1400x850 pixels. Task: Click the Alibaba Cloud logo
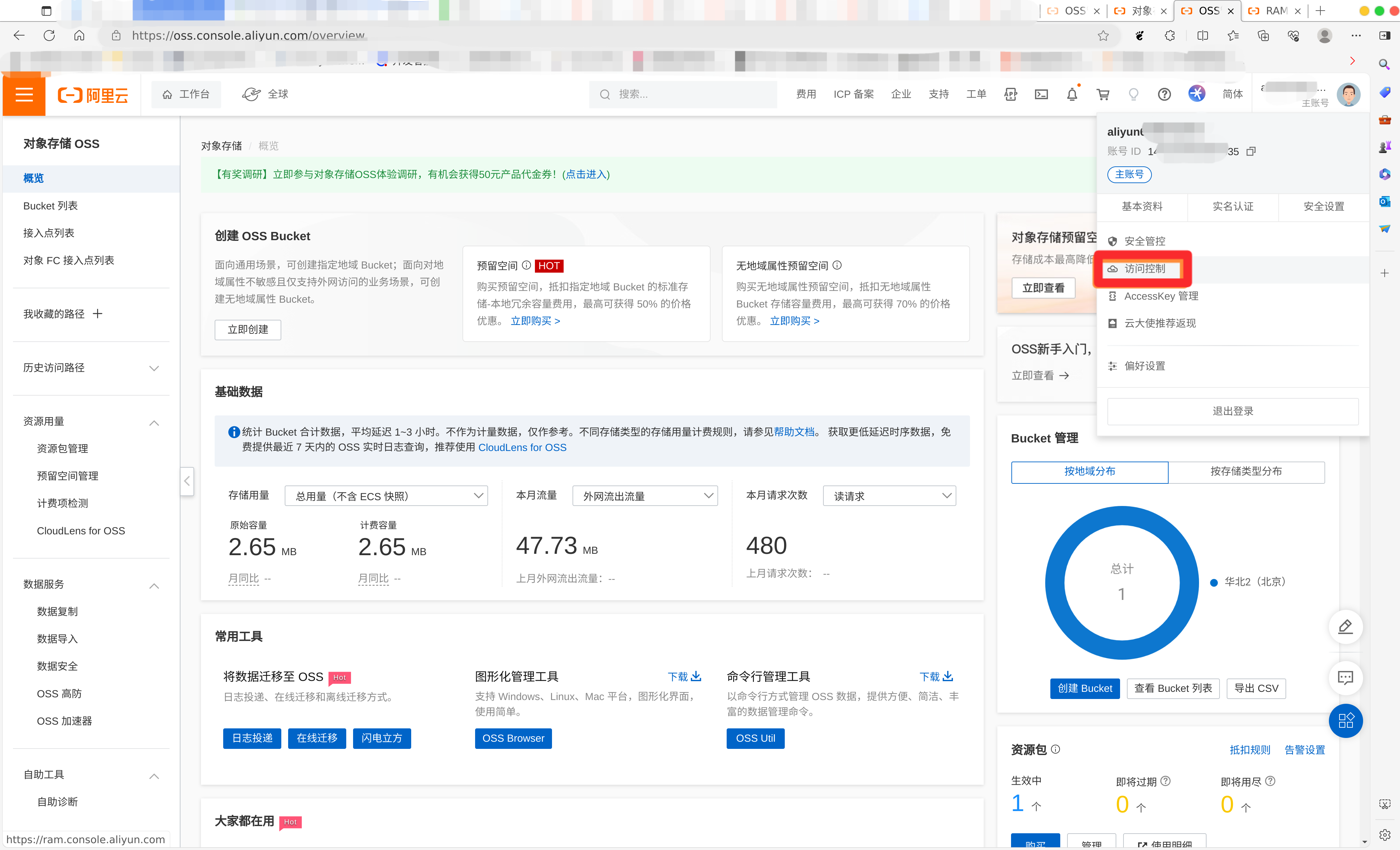(93, 95)
